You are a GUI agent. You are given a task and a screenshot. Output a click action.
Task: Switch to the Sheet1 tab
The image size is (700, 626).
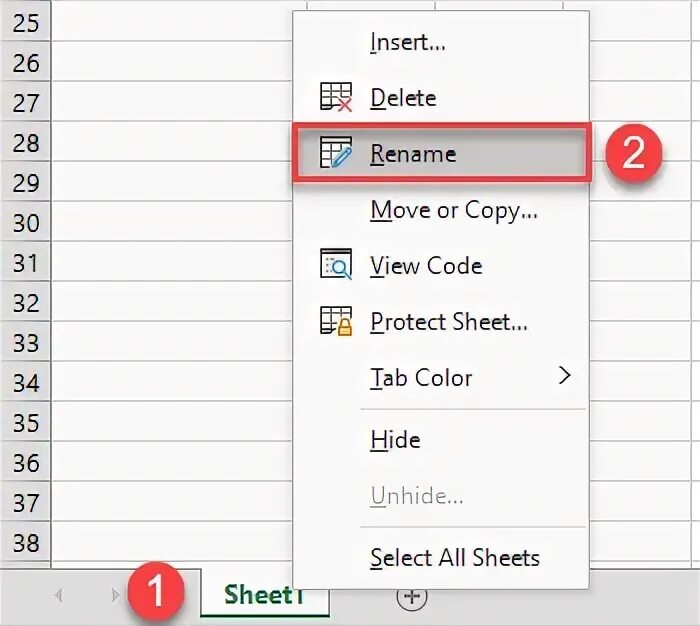click(x=263, y=595)
